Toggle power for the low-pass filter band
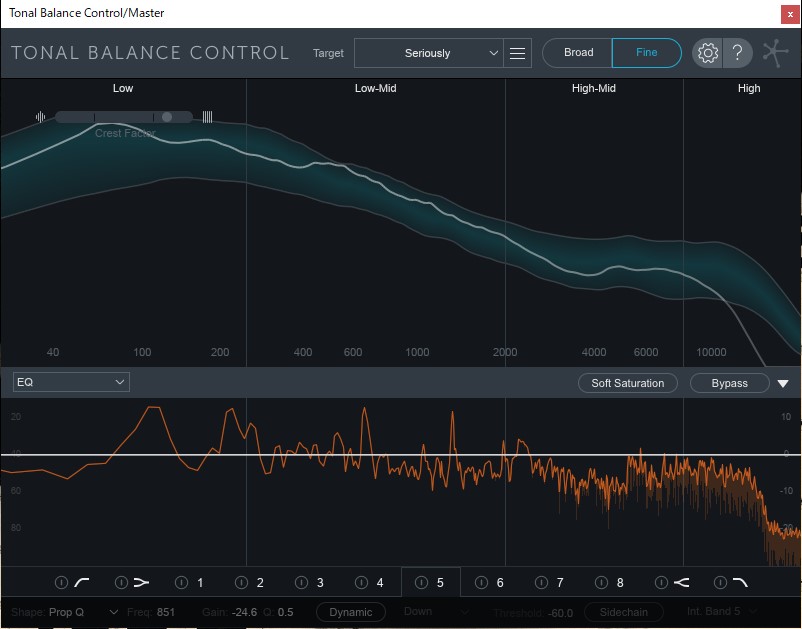 point(720,582)
